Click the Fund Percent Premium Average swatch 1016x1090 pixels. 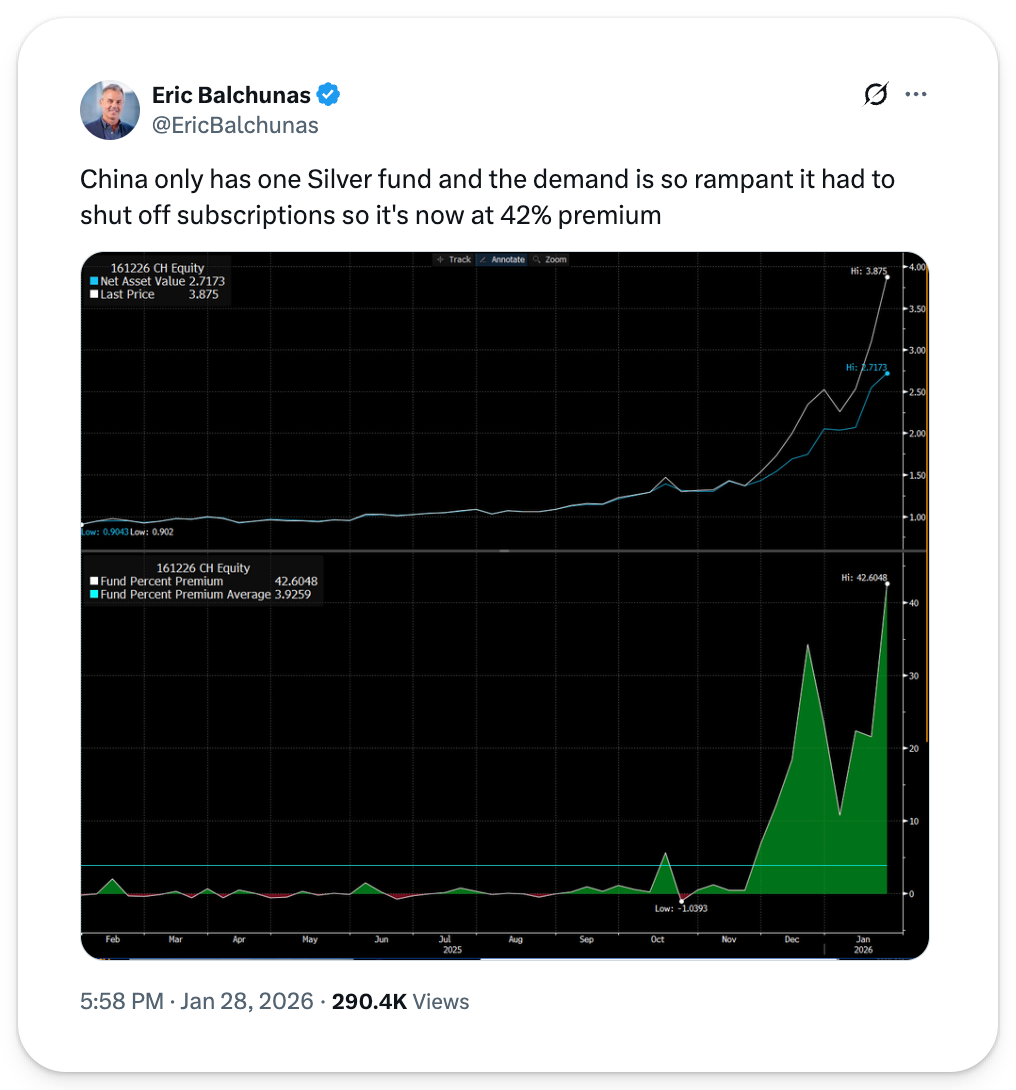coord(94,594)
